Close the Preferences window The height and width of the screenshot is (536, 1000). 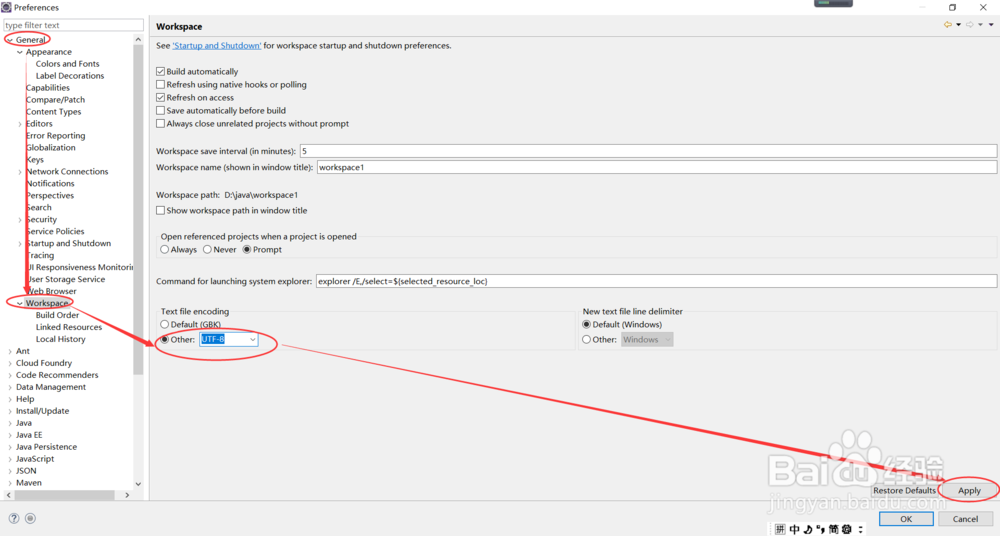983,7
